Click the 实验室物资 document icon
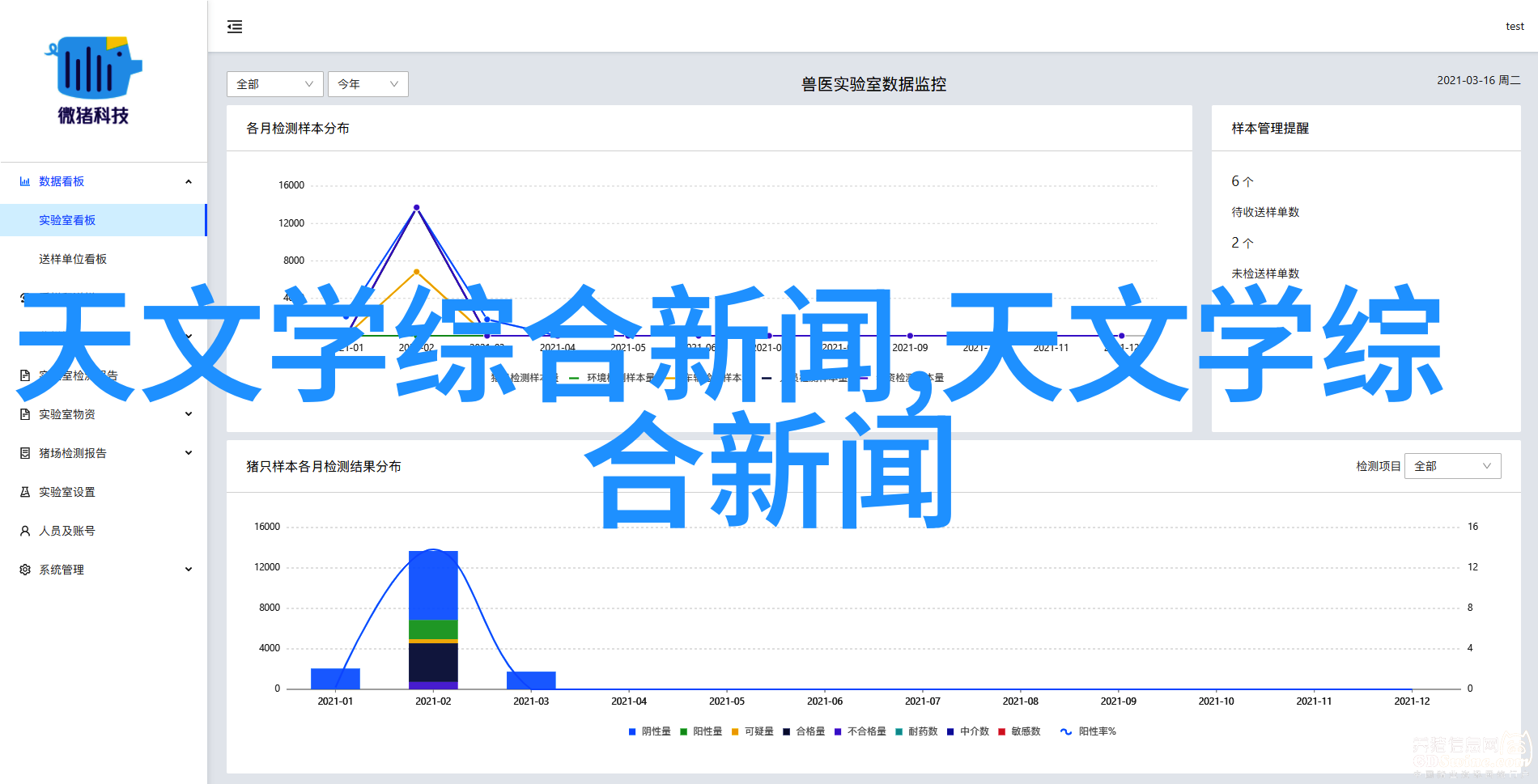 coord(25,414)
